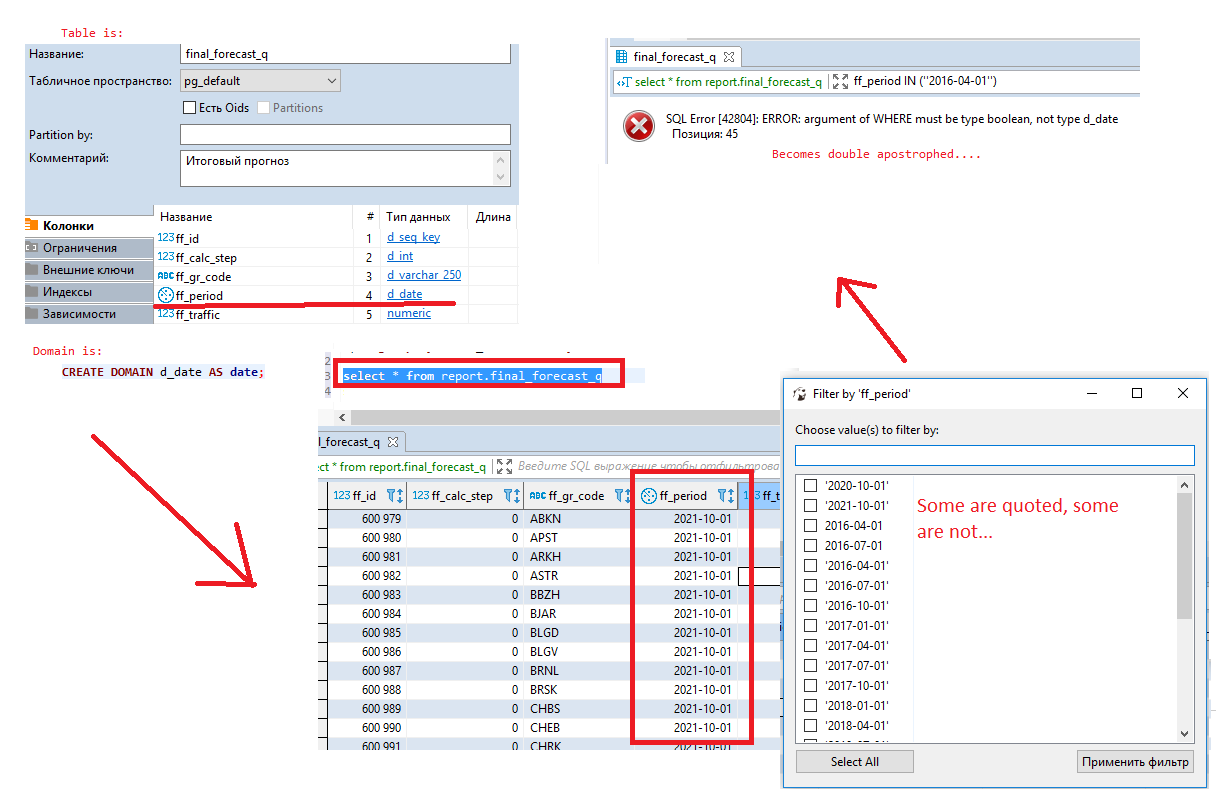Open the d_int data type link
Screen dimensions: 1216x796
click(x=400, y=257)
